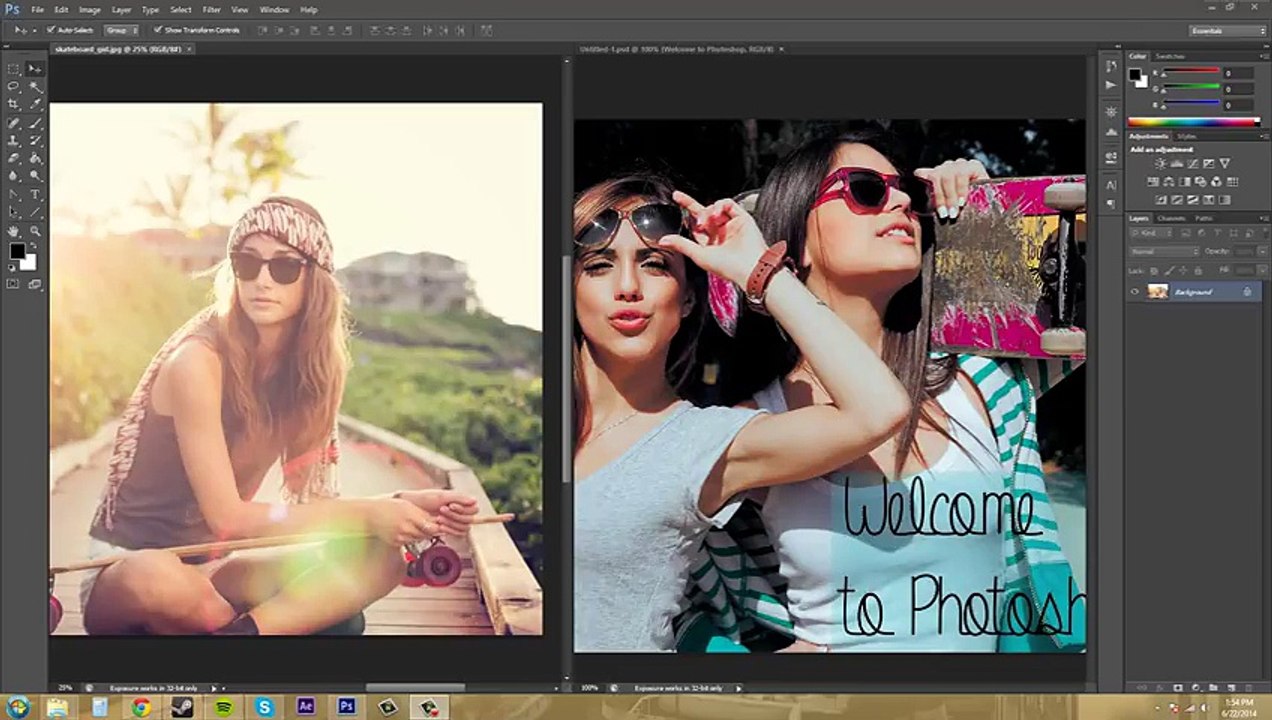The height and width of the screenshot is (720, 1272).
Task: Select the Magic Wand tool
Action: [x=33, y=86]
